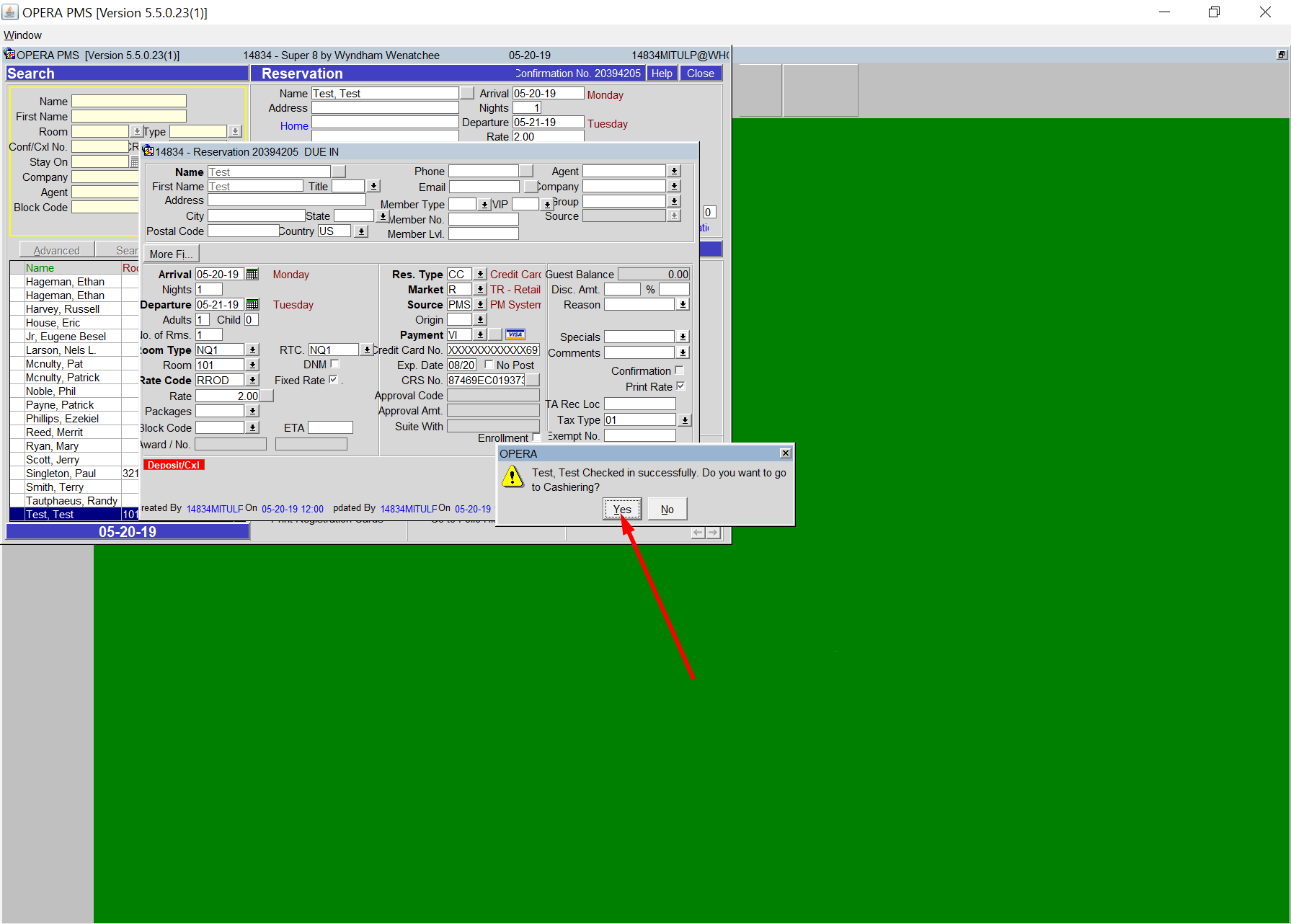Open the Rate Code dropdown list
1291x924 pixels.
click(252, 380)
